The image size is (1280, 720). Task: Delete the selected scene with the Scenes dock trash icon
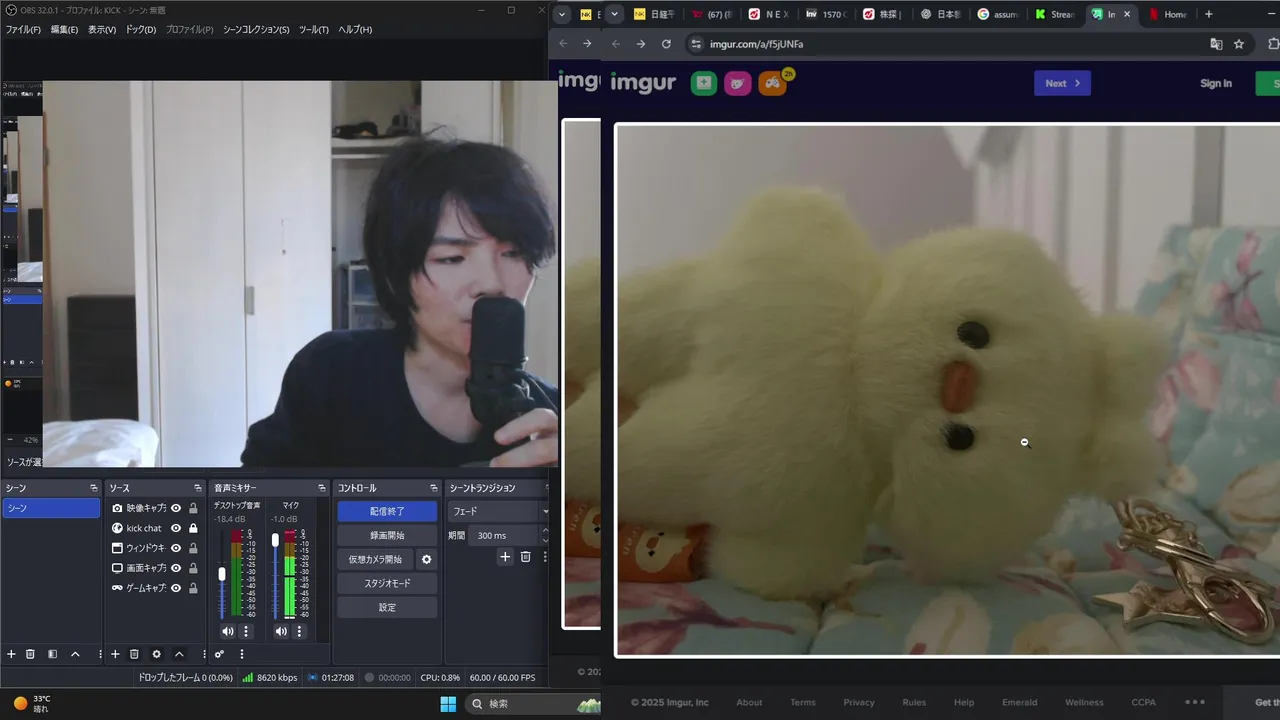(x=31, y=654)
